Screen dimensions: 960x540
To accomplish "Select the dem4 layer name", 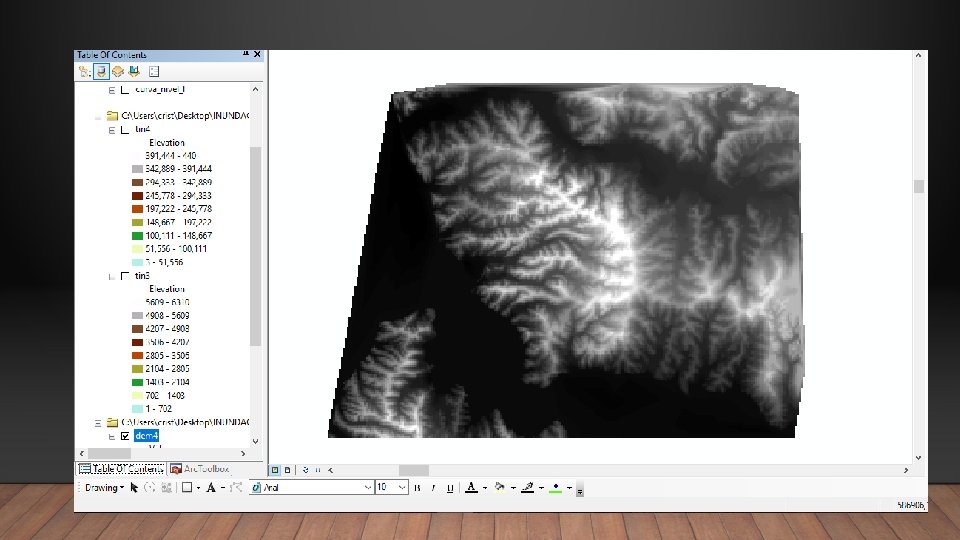I will pyautogui.click(x=146, y=436).
